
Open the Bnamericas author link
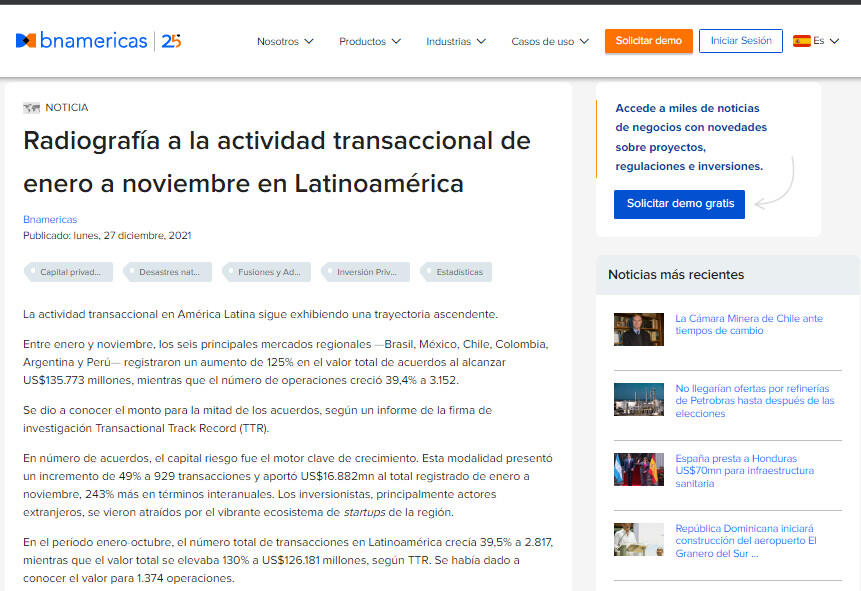point(50,219)
